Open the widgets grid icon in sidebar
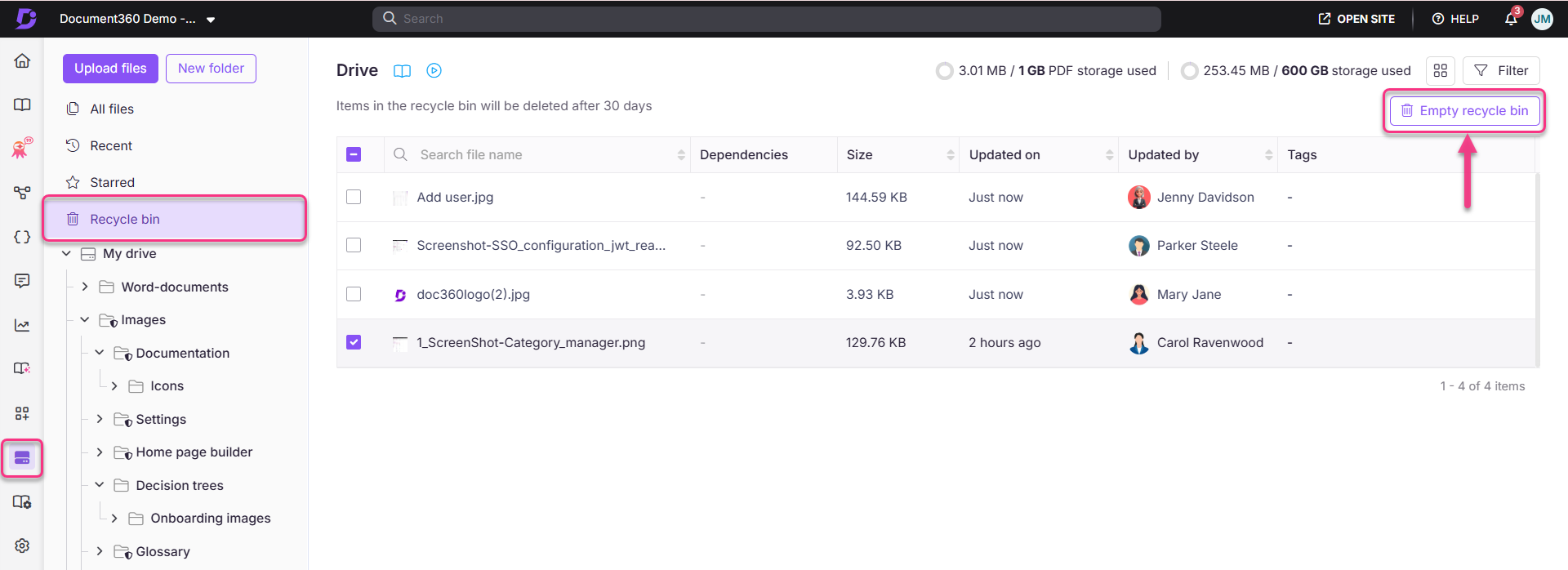The image size is (1568, 570). tap(22, 413)
